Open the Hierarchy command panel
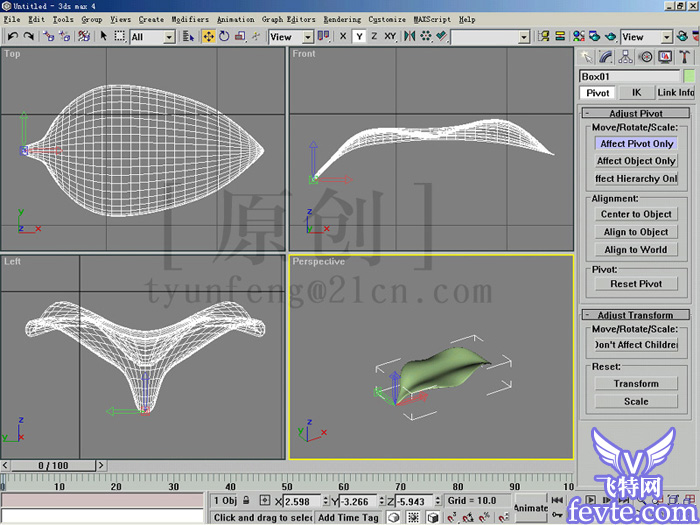Screen dimensions: 700x525 (x=625, y=57)
